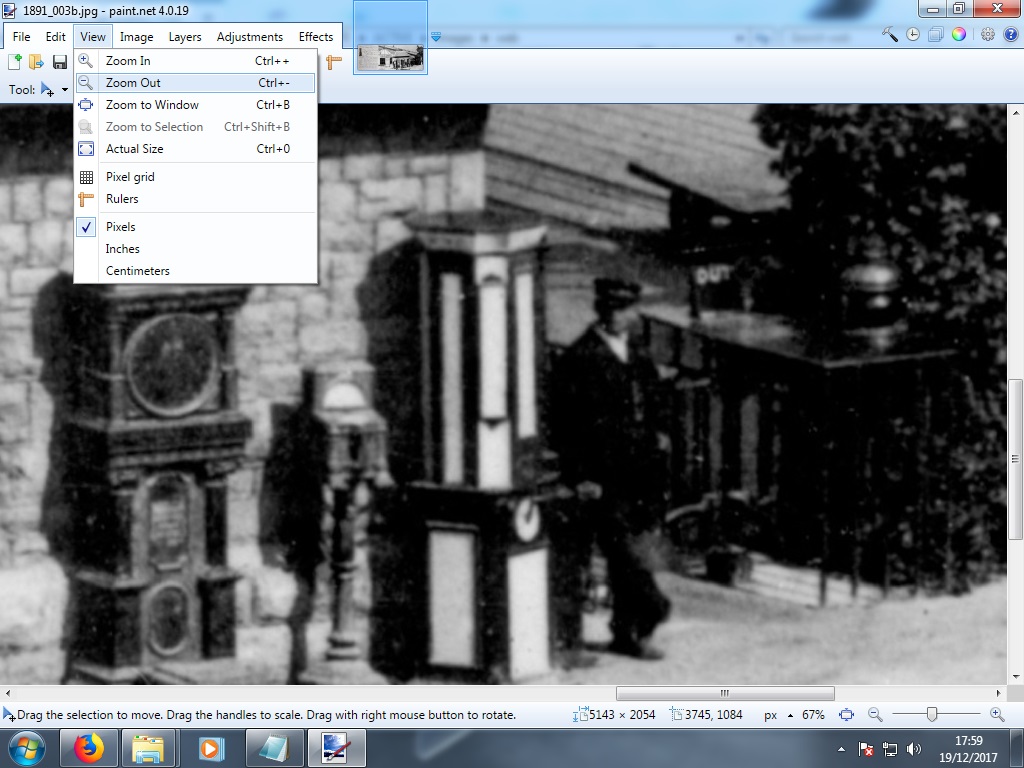Select Actual Size from the View menu
This screenshot has width=1024, height=768.
[134, 148]
